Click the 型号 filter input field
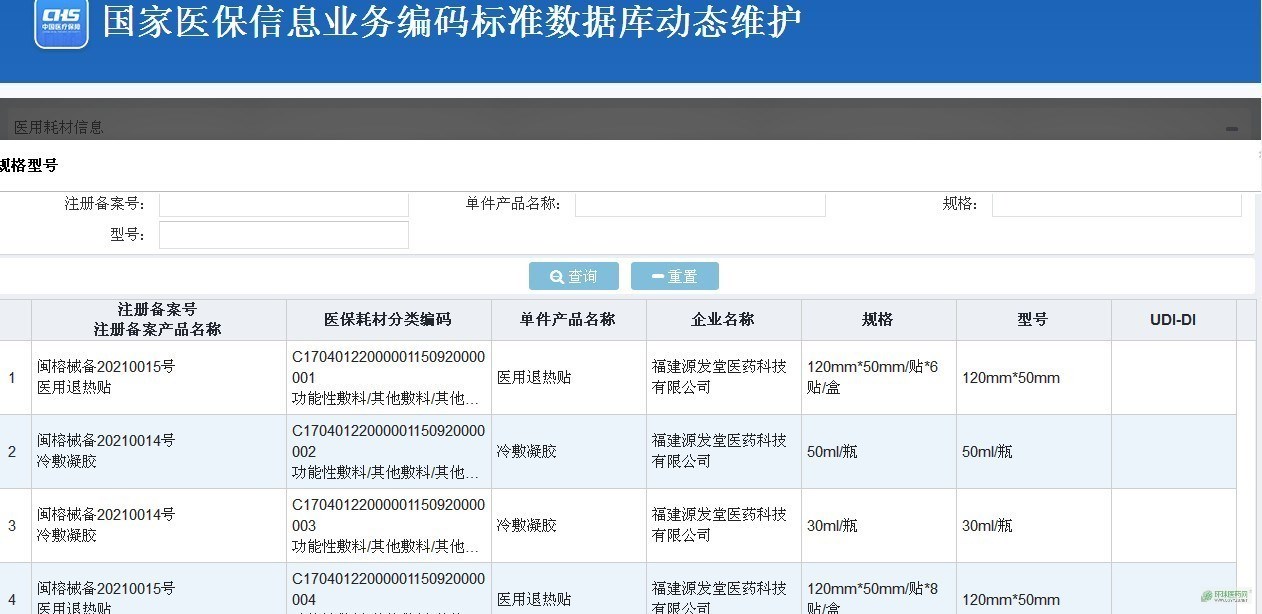The image size is (1262, 614). pos(283,235)
